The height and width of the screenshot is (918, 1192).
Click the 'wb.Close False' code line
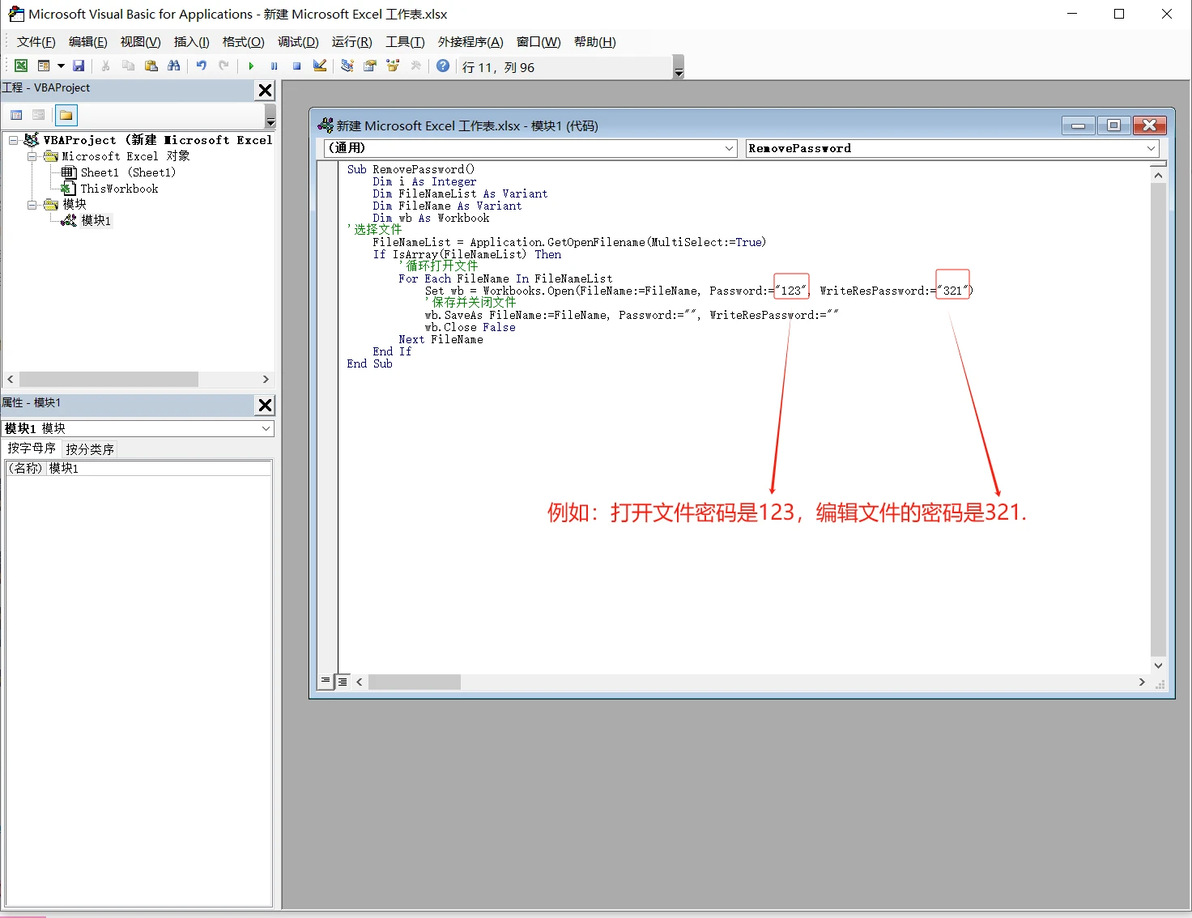click(x=470, y=328)
